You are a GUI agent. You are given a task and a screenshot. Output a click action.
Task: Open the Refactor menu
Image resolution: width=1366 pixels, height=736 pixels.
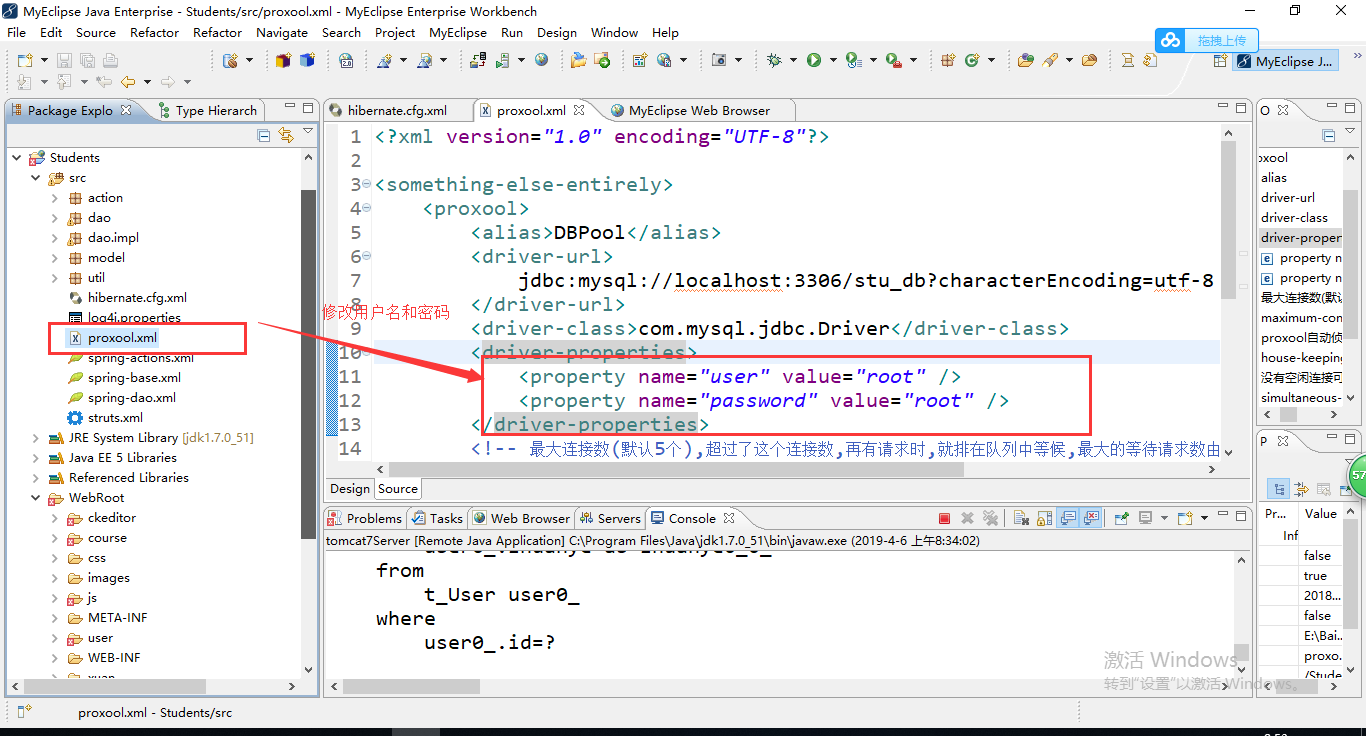click(x=154, y=32)
